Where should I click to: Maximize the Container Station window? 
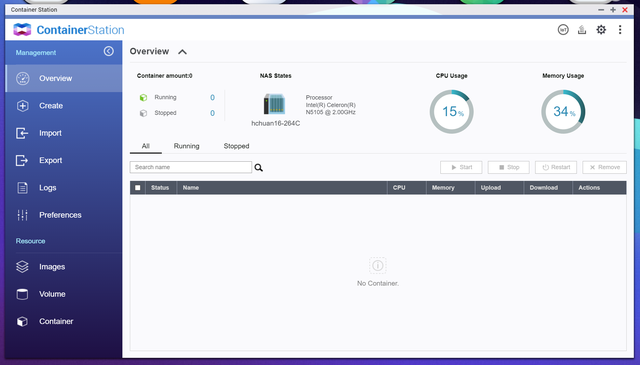point(613,10)
